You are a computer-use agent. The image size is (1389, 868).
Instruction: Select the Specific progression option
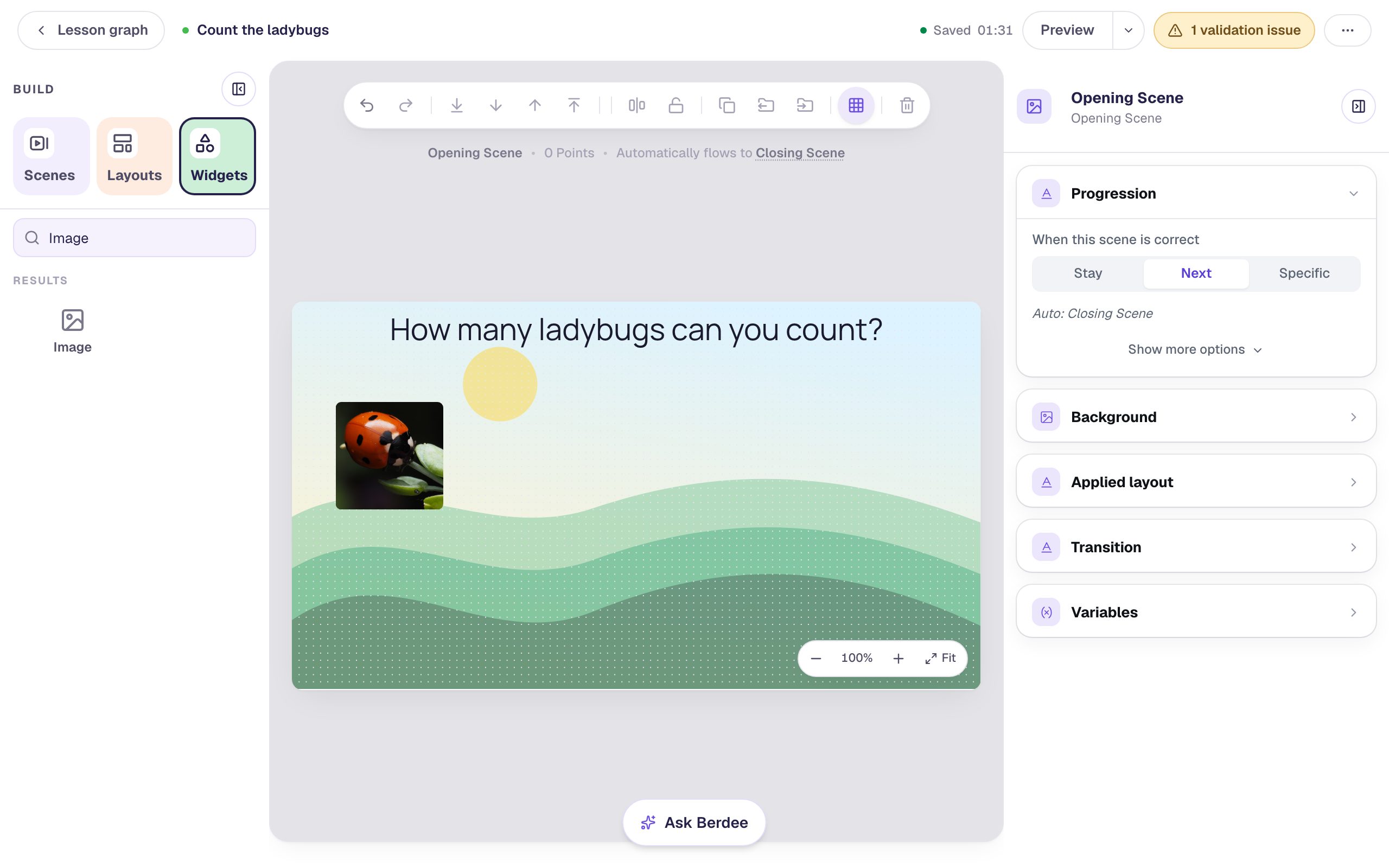[1303, 273]
